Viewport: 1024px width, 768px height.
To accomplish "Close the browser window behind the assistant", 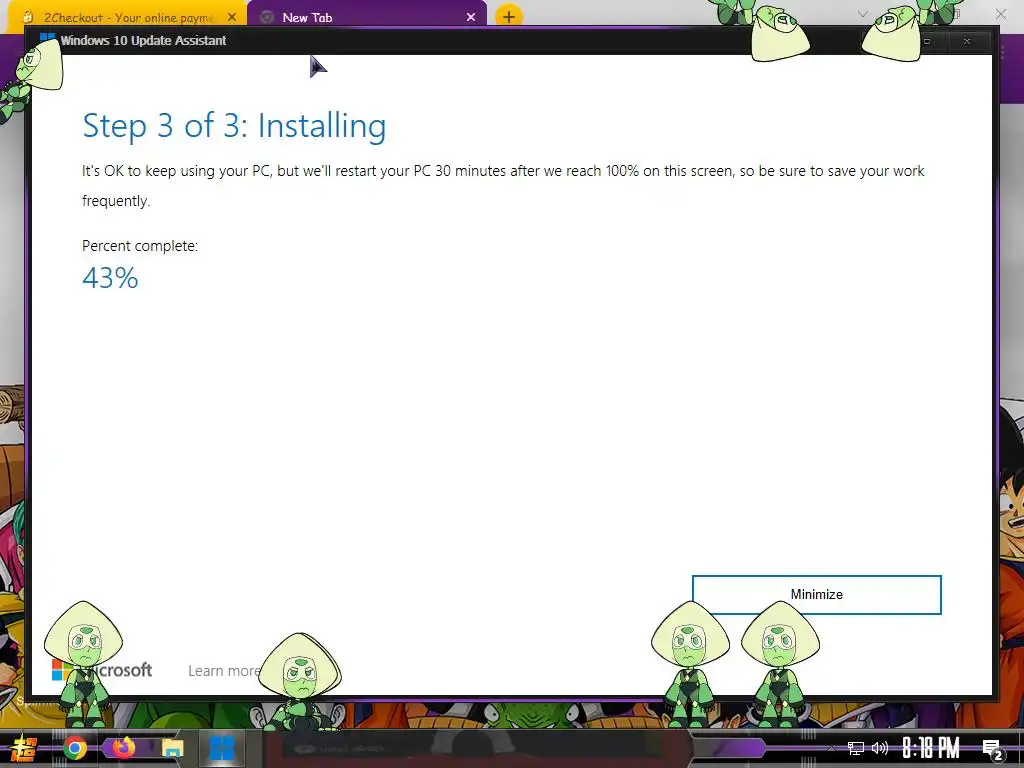I will tap(1000, 14).
